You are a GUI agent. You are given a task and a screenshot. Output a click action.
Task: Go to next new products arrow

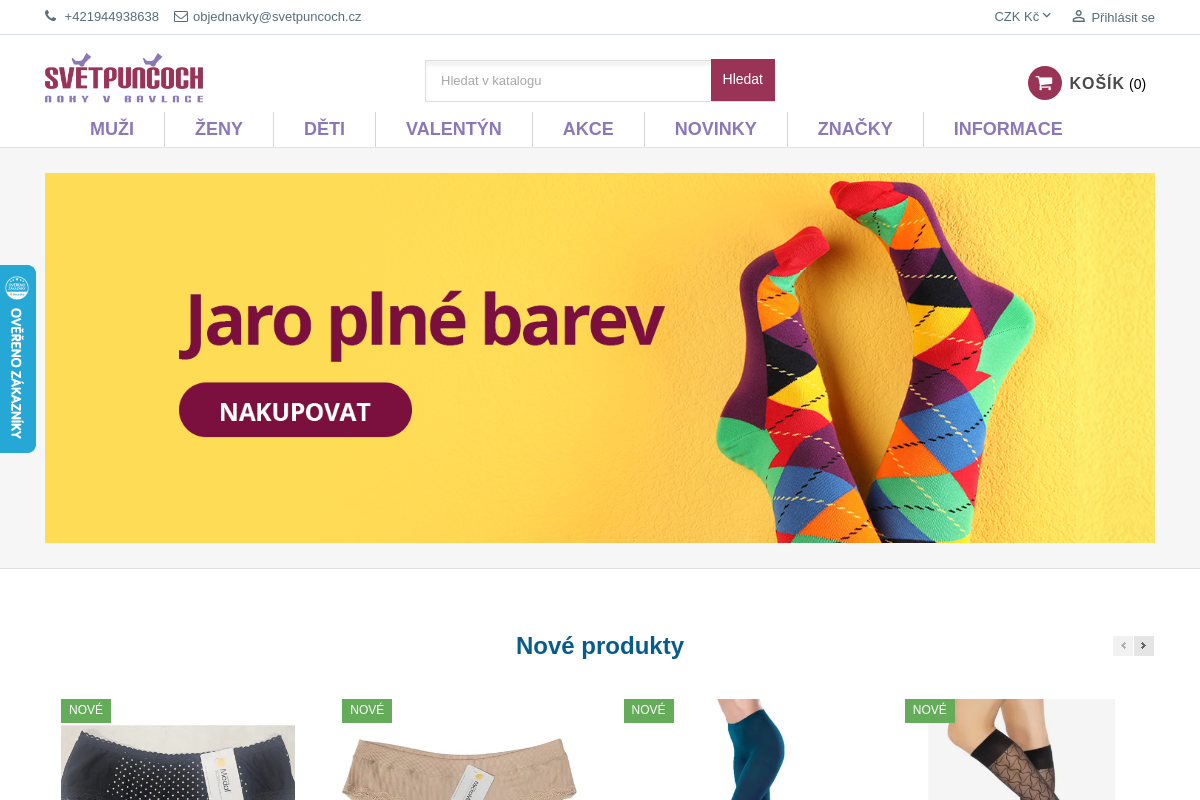coord(1144,646)
